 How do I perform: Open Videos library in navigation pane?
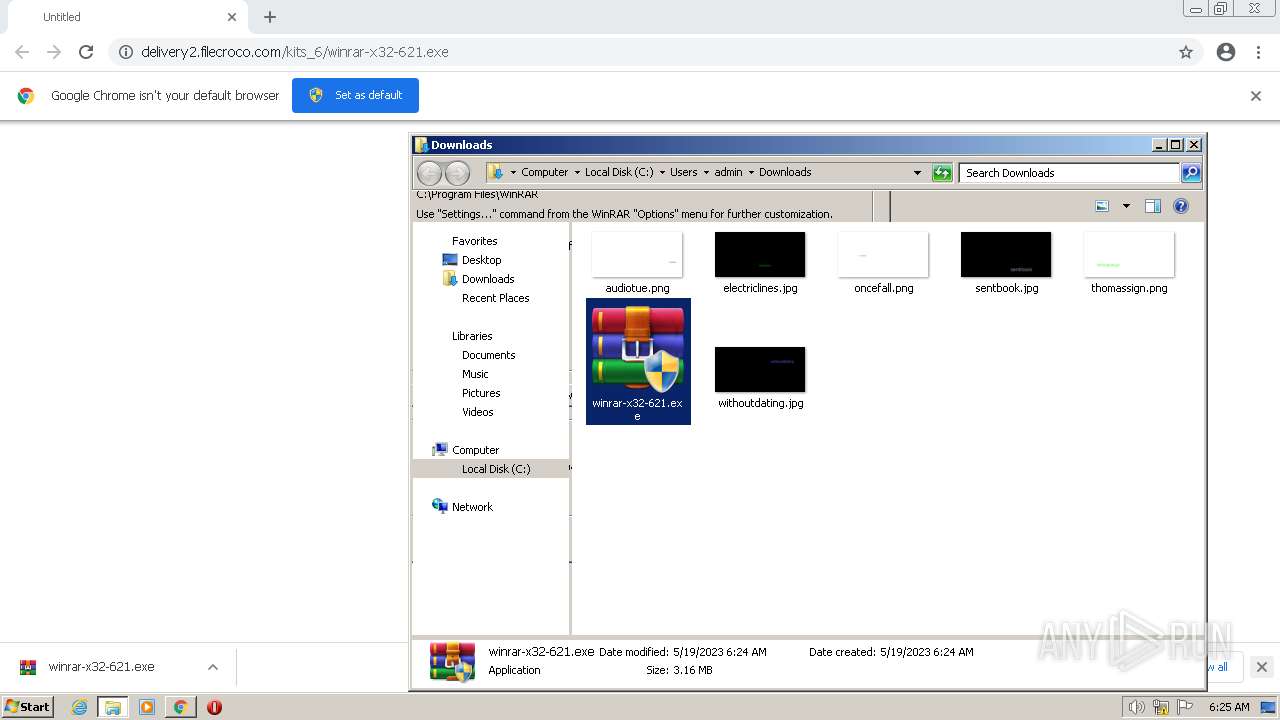[x=477, y=412]
